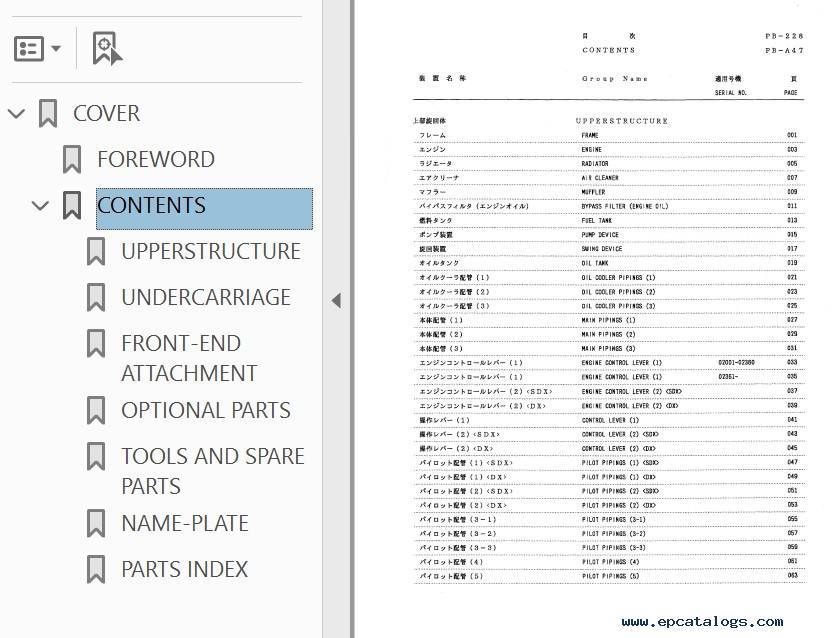Collapse the COVER bookmark tree

[16, 113]
